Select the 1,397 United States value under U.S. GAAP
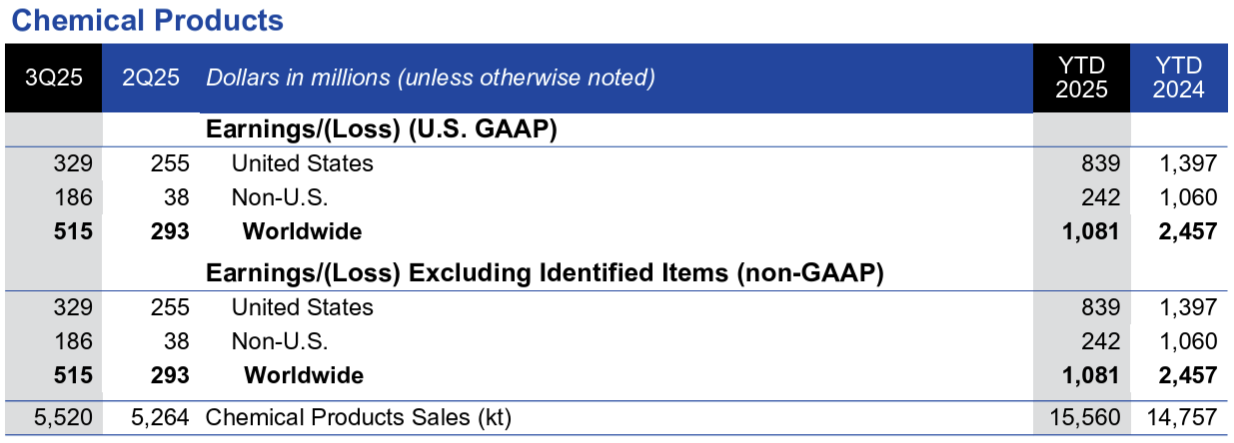Image resolution: width=1234 pixels, height=443 pixels. click(1189, 163)
